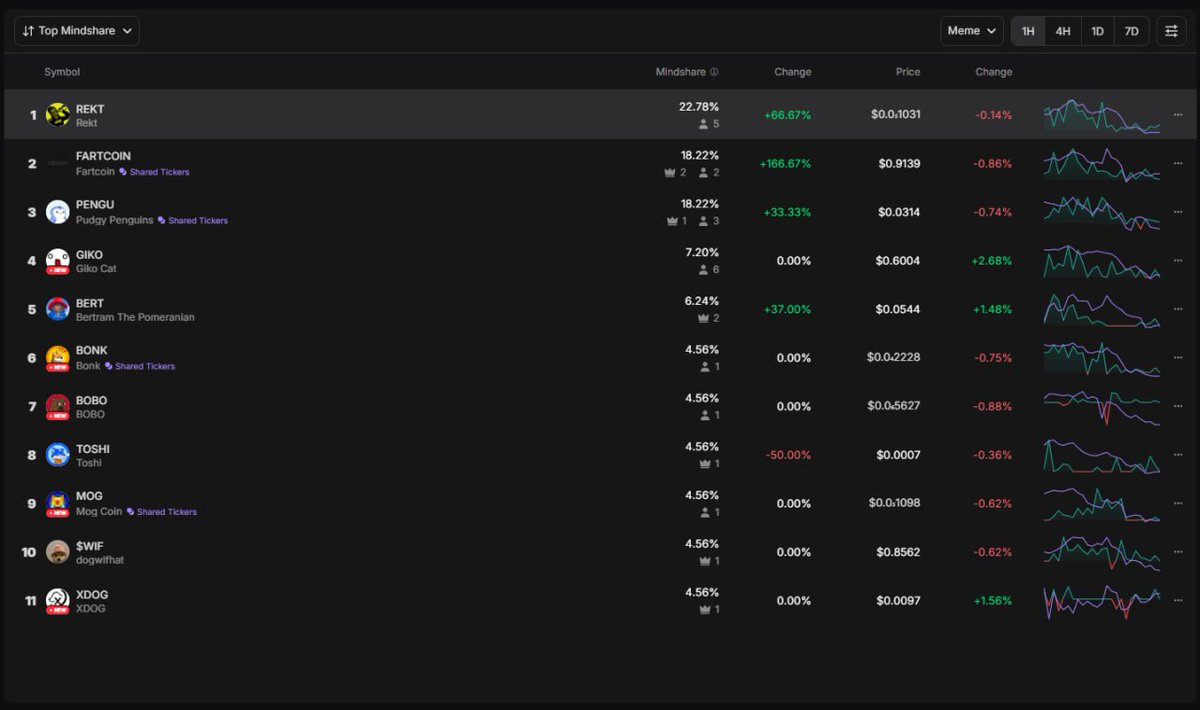
Task: Click Shared Tickers link next to Pudgy Penguins
Action: pos(193,220)
